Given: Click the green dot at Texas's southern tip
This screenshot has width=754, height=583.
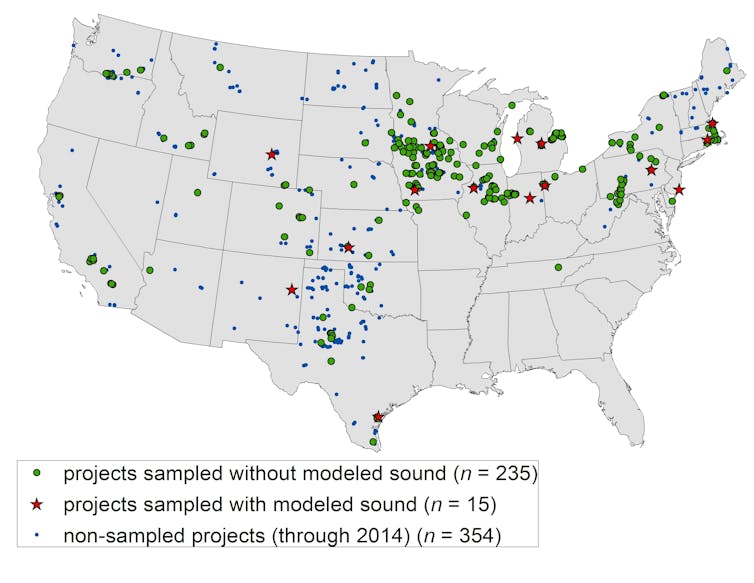Looking at the screenshot, I should [373, 441].
